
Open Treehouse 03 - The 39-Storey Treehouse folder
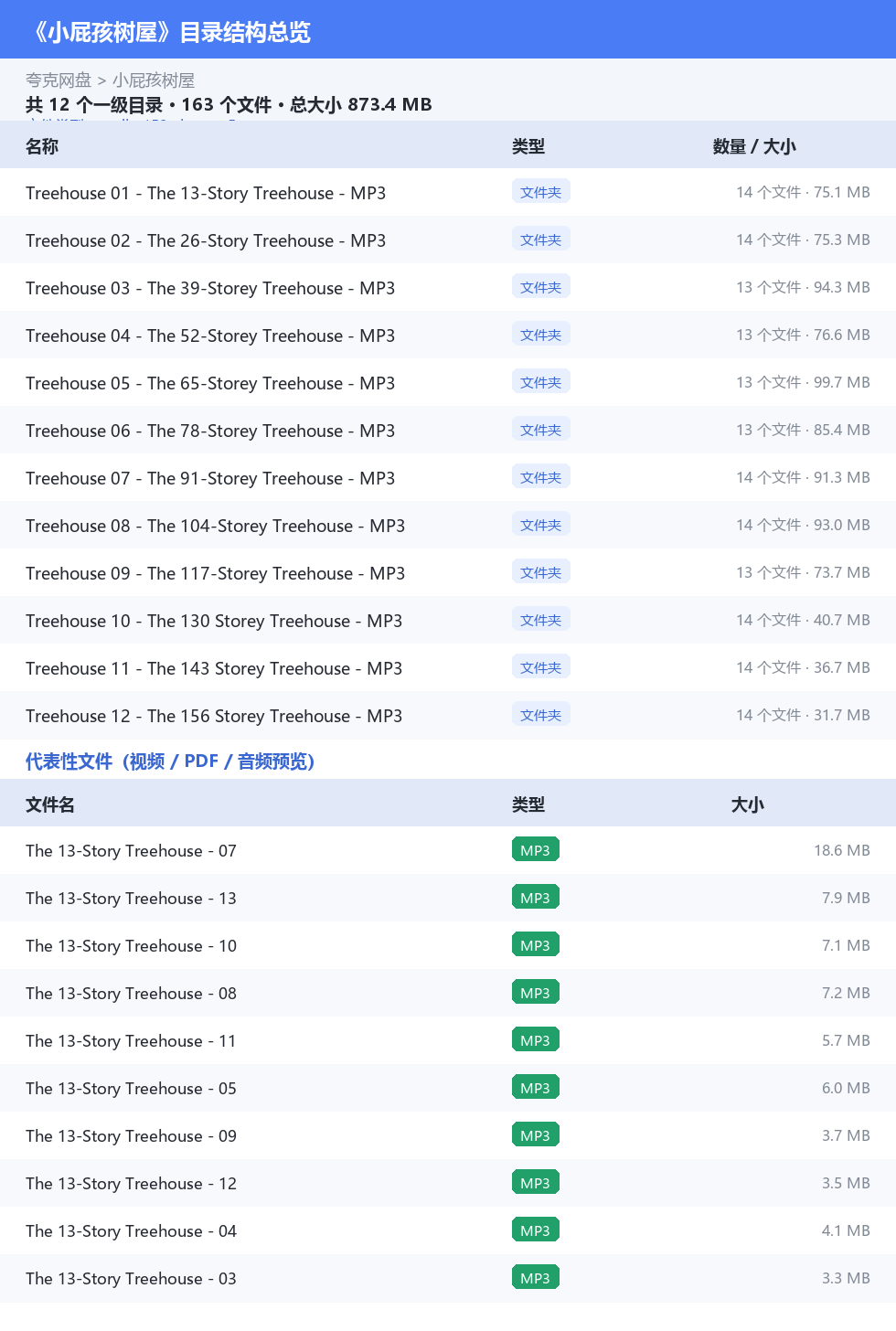click(x=448, y=287)
